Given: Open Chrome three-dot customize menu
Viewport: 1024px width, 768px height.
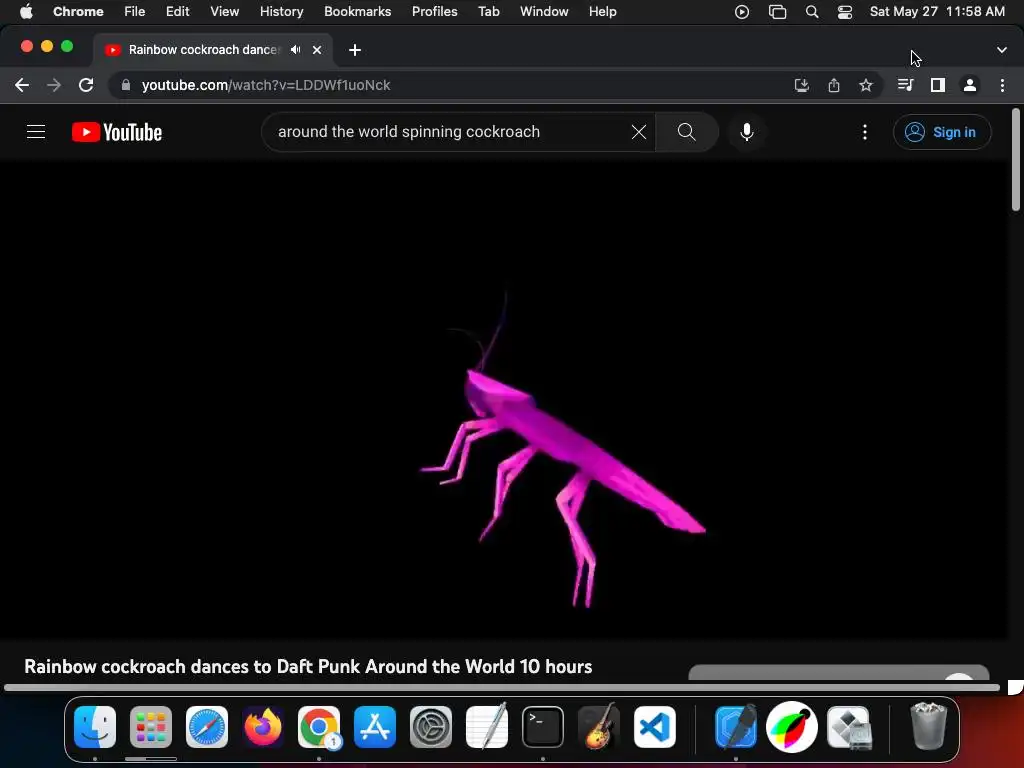Looking at the screenshot, I should pos(1002,85).
